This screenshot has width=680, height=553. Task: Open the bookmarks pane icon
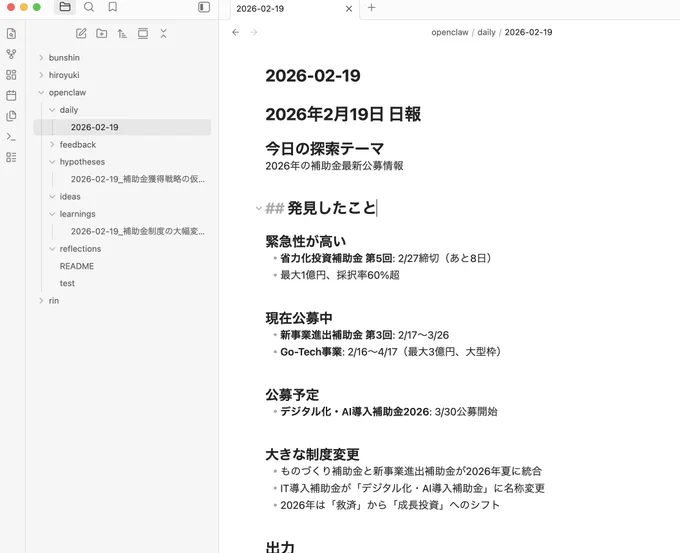[113, 7]
